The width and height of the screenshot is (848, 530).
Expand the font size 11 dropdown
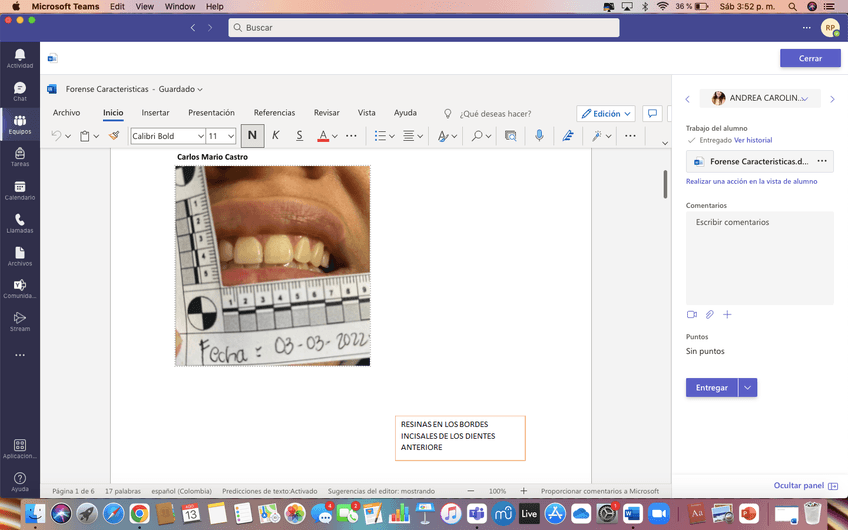pyautogui.click(x=231, y=136)
